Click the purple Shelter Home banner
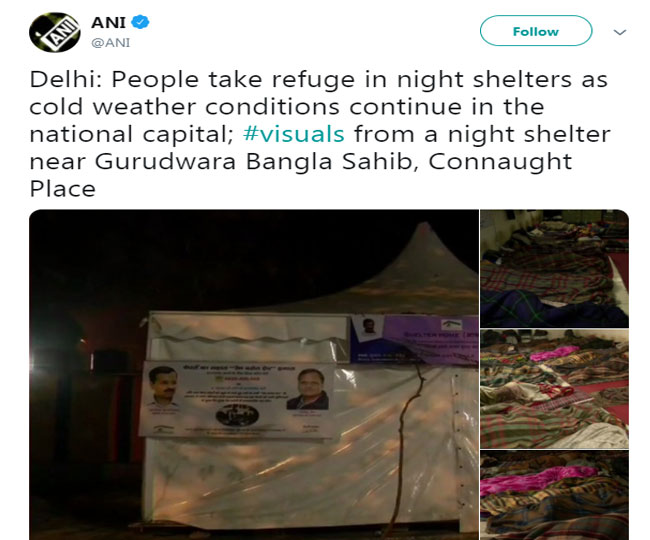This screenshot has height=540, width=650. tap(415, 339)
